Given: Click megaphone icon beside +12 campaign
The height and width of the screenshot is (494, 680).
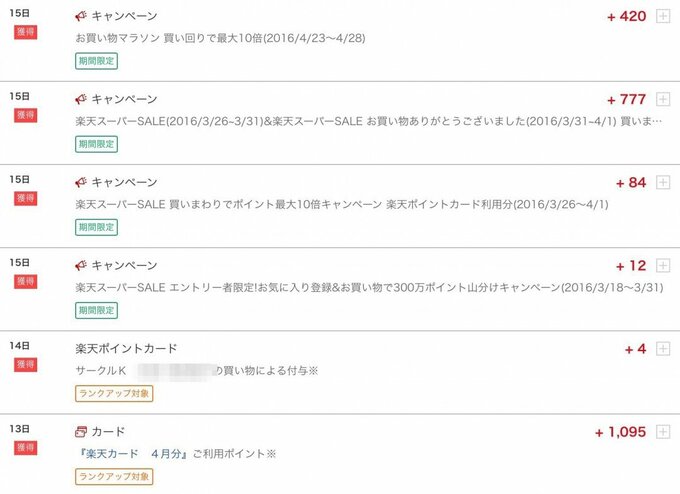Looking at the screenshot, I should (x=81, y=266).
